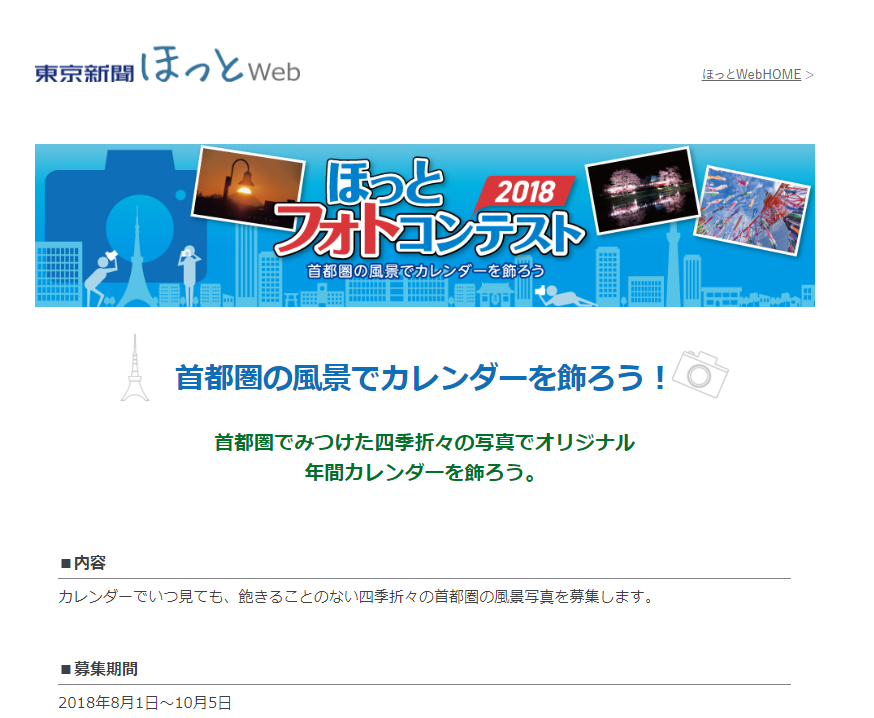
Task: Click the lying photographer figure in banner
Action: (x=564, y=295)
